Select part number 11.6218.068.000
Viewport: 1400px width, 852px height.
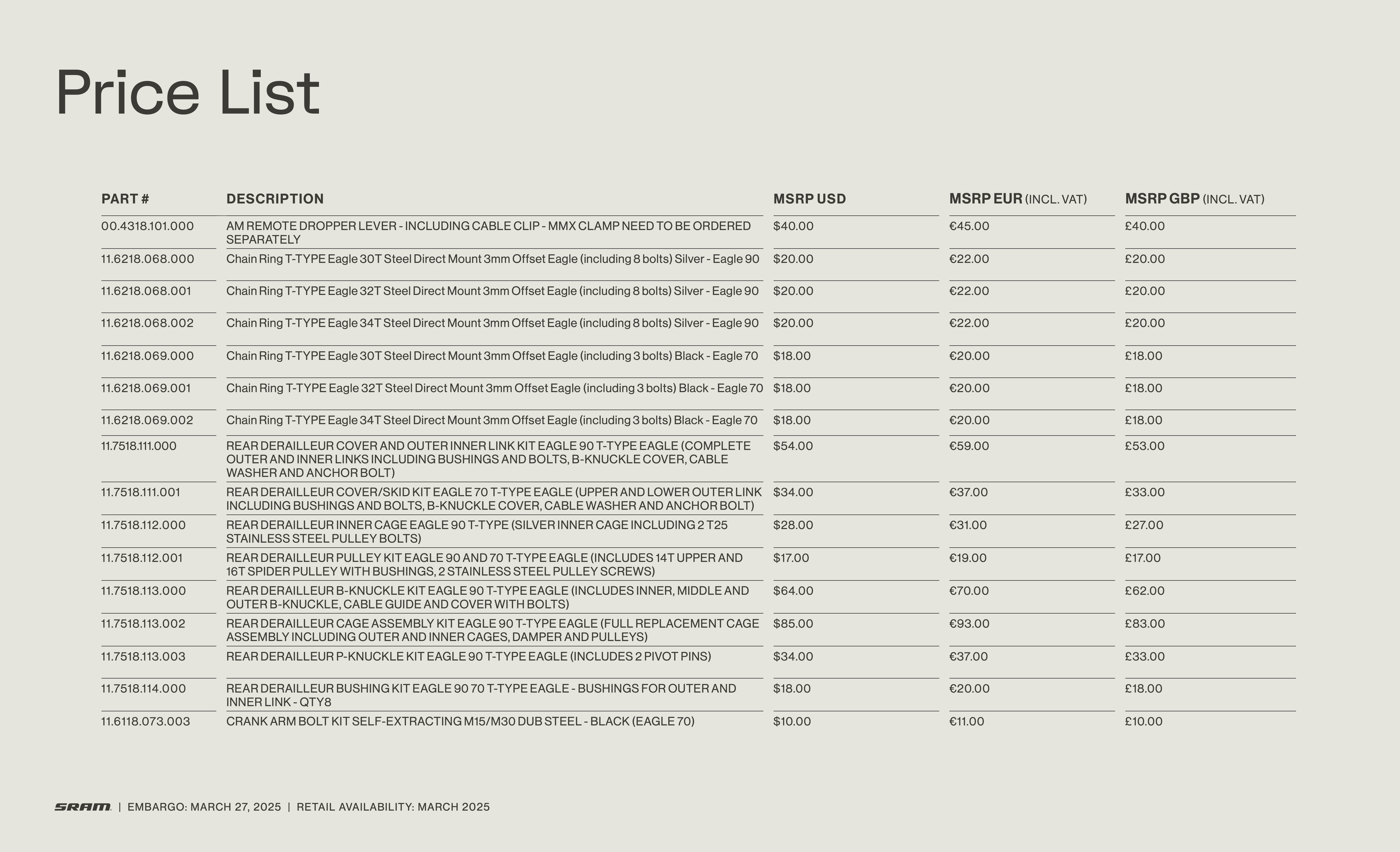click(x=148, y=259)
